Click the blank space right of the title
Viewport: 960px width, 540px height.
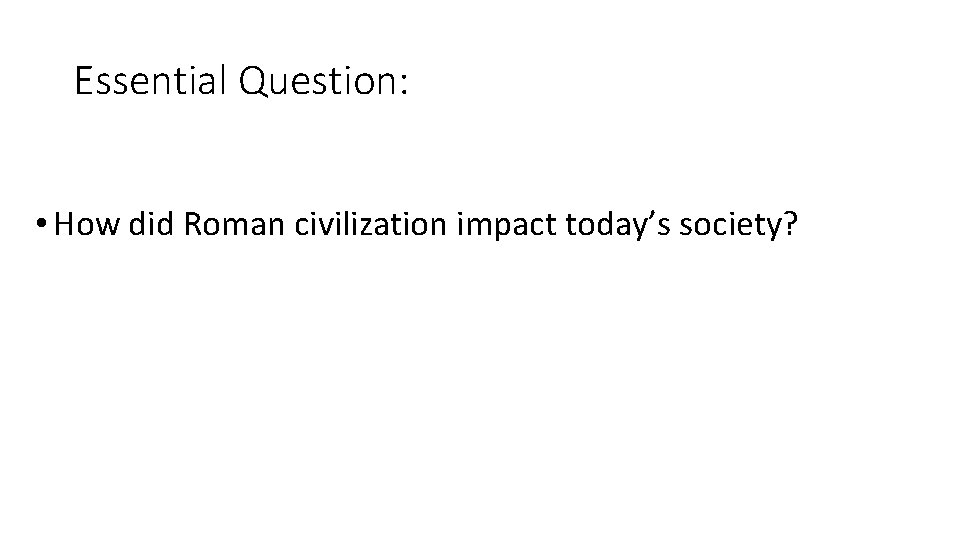(680, 82)
